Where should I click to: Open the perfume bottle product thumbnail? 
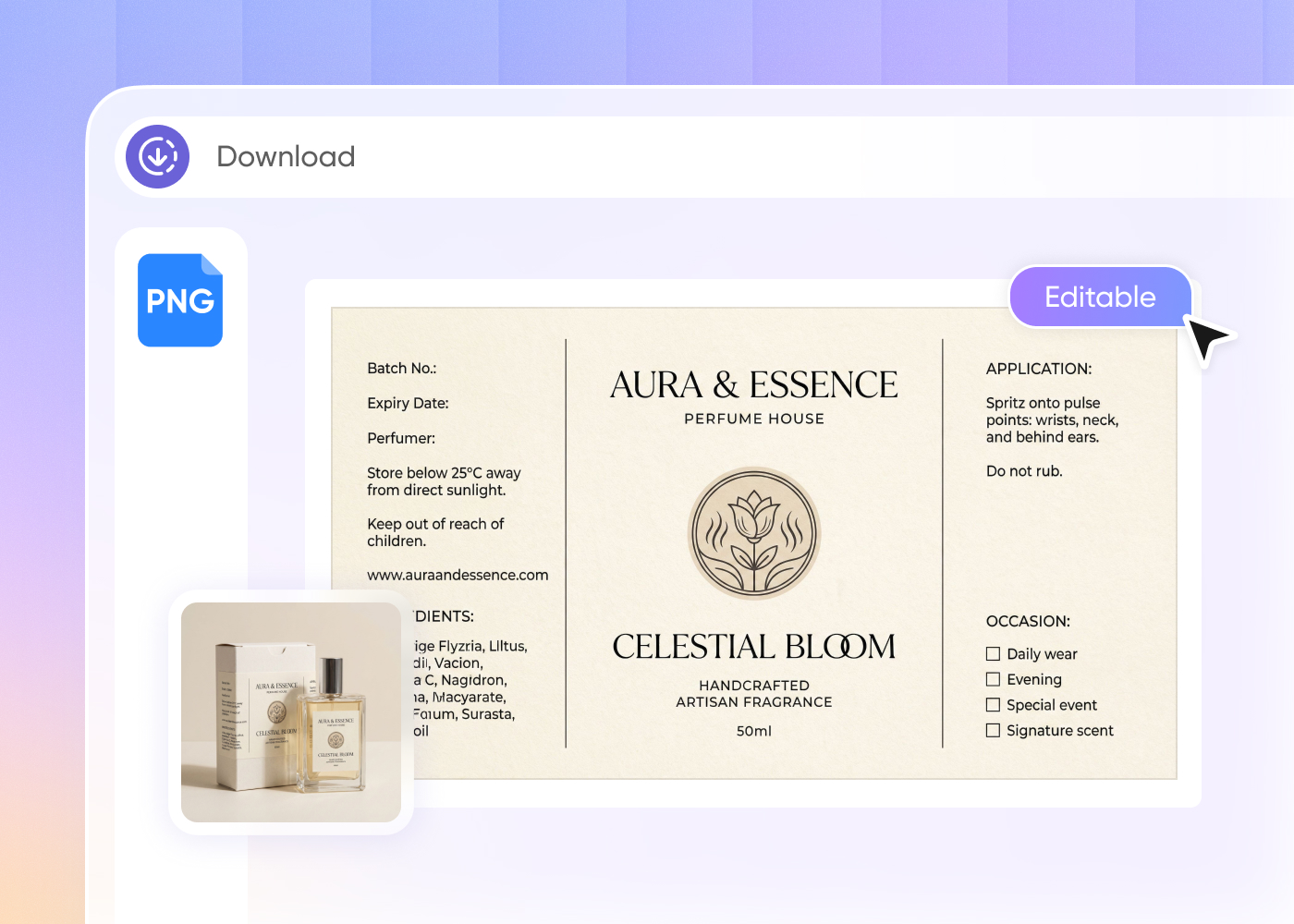pos(290,712)
